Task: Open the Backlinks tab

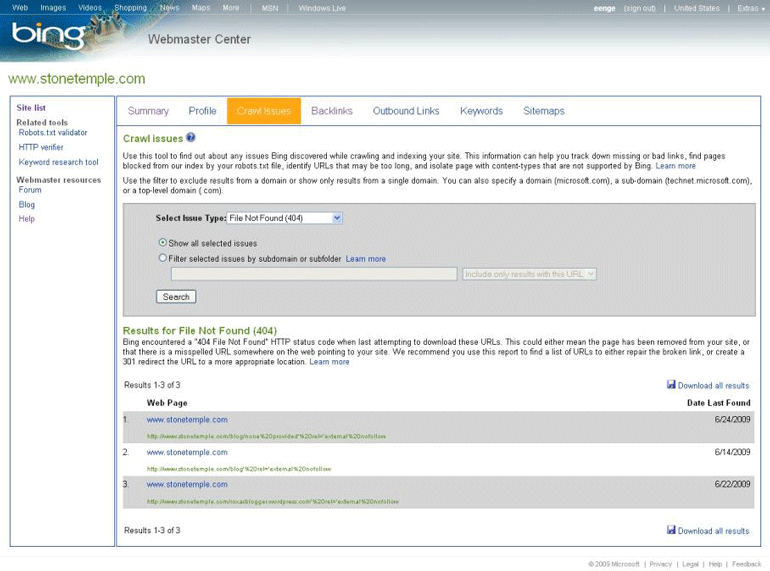Action: [332, 111]
